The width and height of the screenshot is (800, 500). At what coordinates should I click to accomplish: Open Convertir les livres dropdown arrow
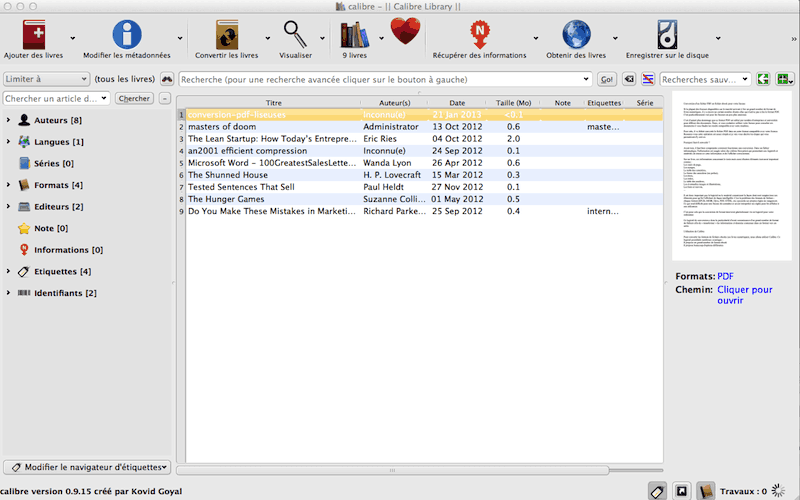[267, 38]
